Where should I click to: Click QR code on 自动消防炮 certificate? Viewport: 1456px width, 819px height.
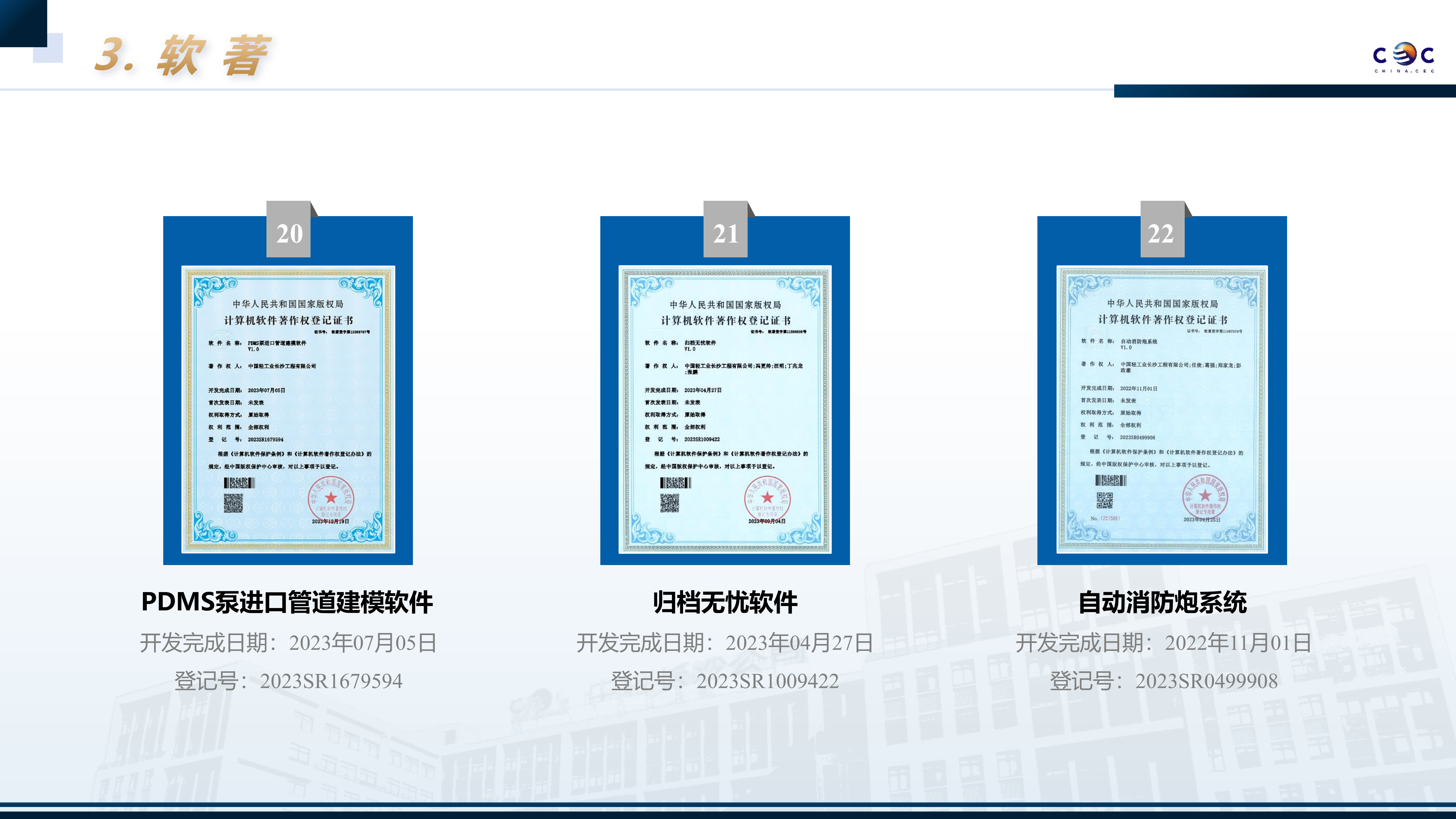coord(1105,500)
